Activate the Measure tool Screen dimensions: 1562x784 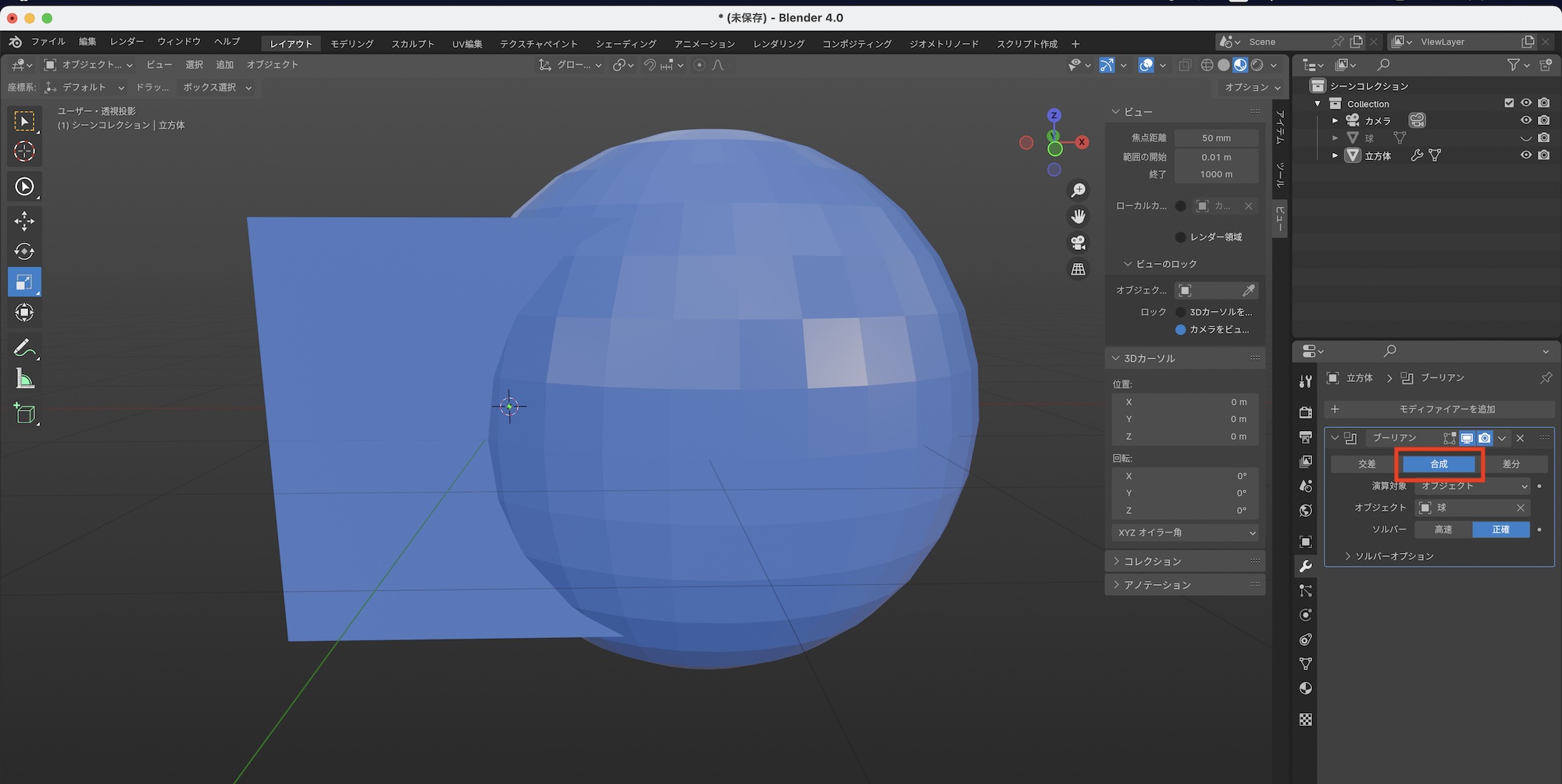24,380
